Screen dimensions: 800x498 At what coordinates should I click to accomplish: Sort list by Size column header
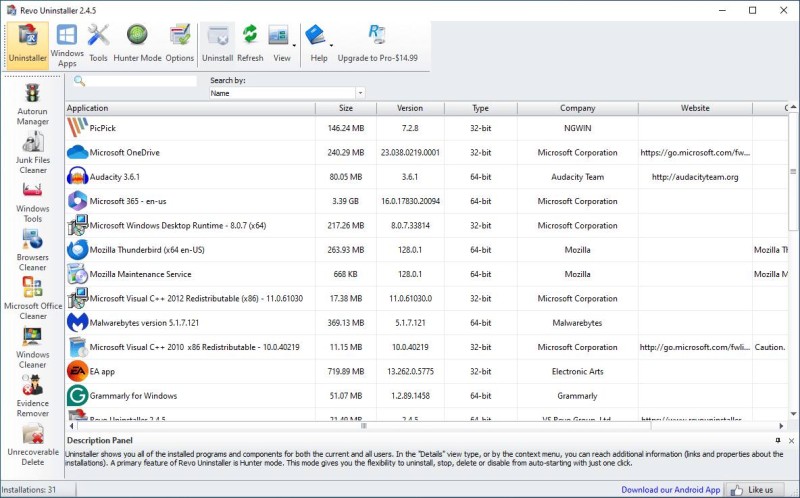345,108
